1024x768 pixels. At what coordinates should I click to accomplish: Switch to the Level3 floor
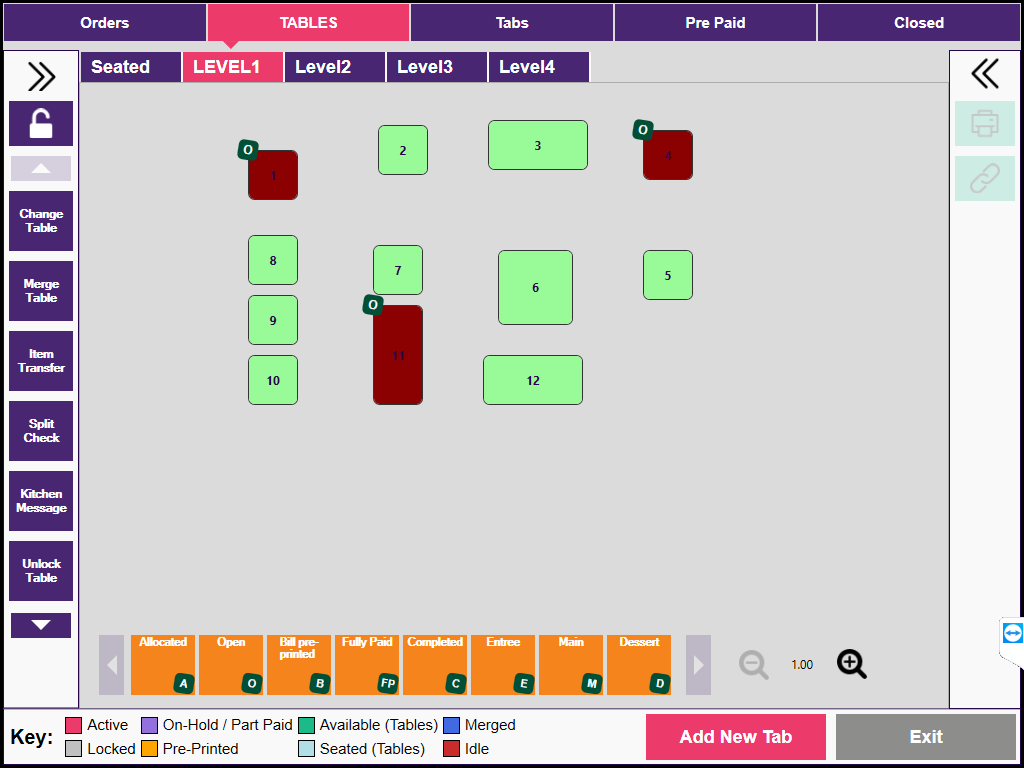[437, 67]
